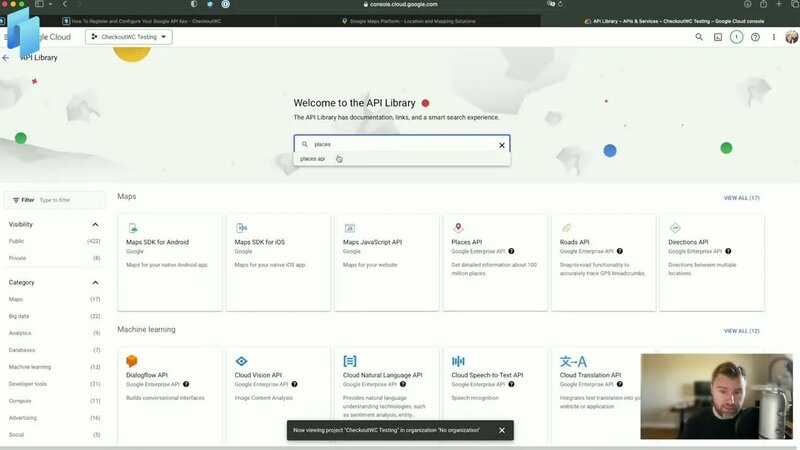The height and width of the screenshot is (450, 800).
Task: Clear the API Library search box
Action: click(502, 145)
